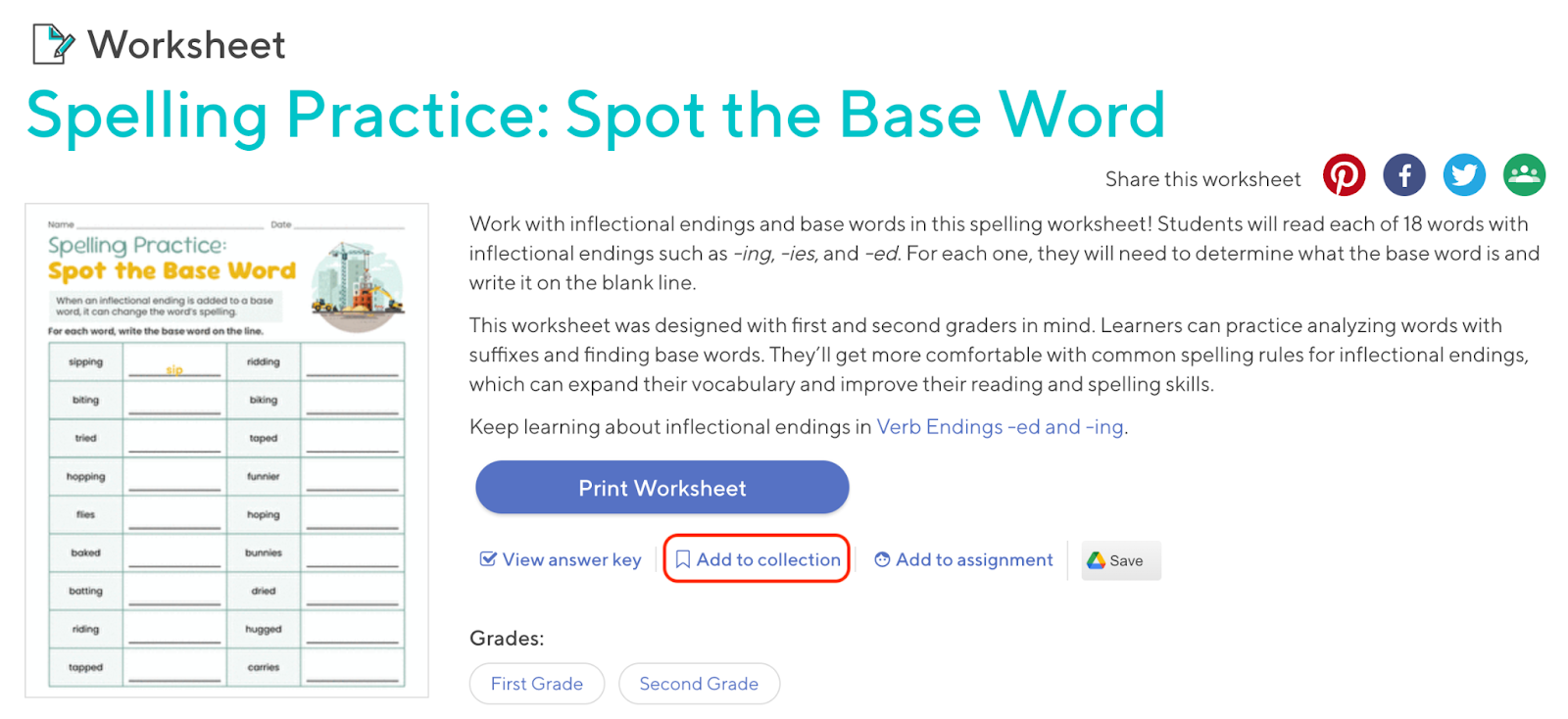1568x719 pixels.
Task: Open Verb Endings -ed and -ing link
Action: click(1000, 427)
